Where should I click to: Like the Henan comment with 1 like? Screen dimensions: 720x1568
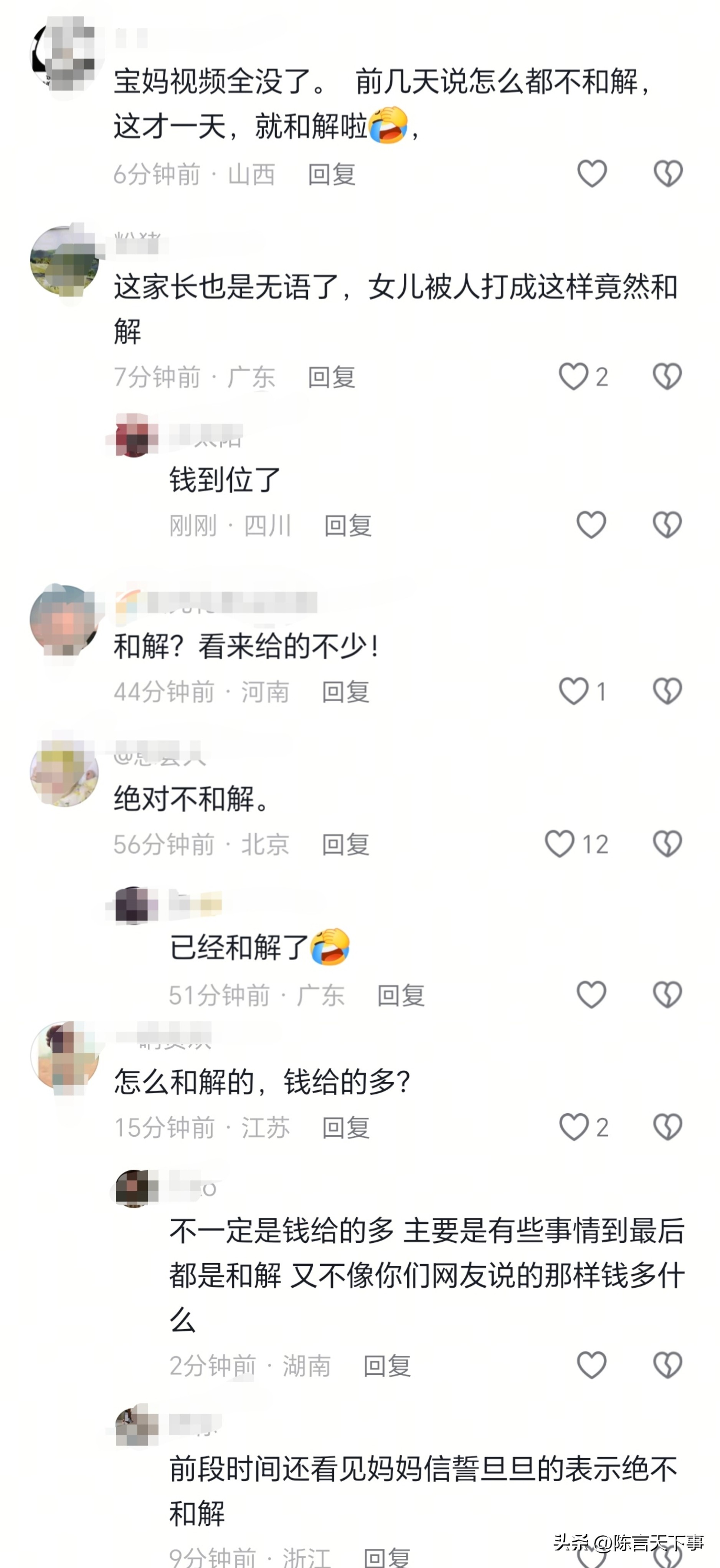pos(573,692)
